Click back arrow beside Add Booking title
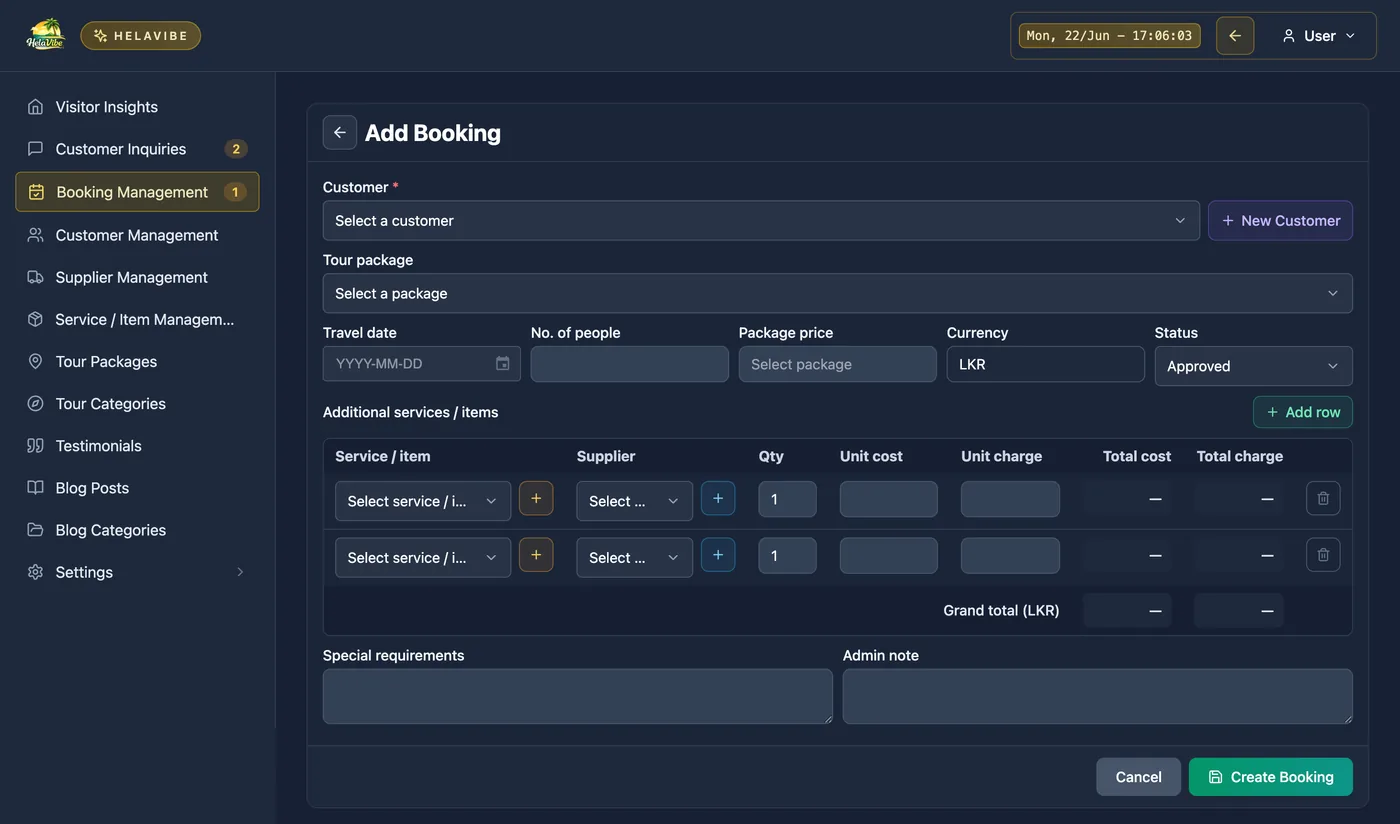The width and height of the screenshot is (1400, 824). [340, 132]
